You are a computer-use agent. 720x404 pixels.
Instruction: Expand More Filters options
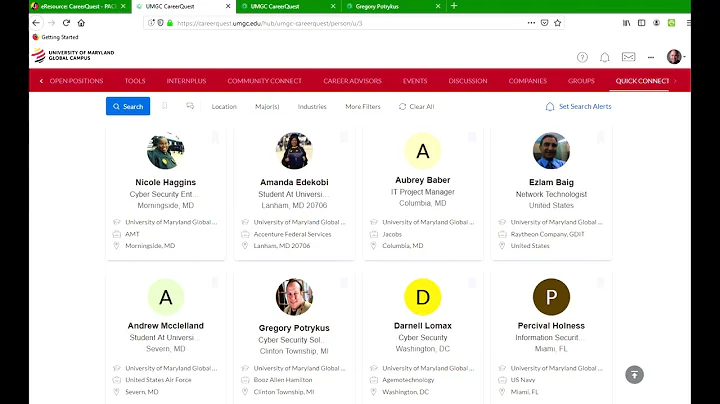(363, 107)
